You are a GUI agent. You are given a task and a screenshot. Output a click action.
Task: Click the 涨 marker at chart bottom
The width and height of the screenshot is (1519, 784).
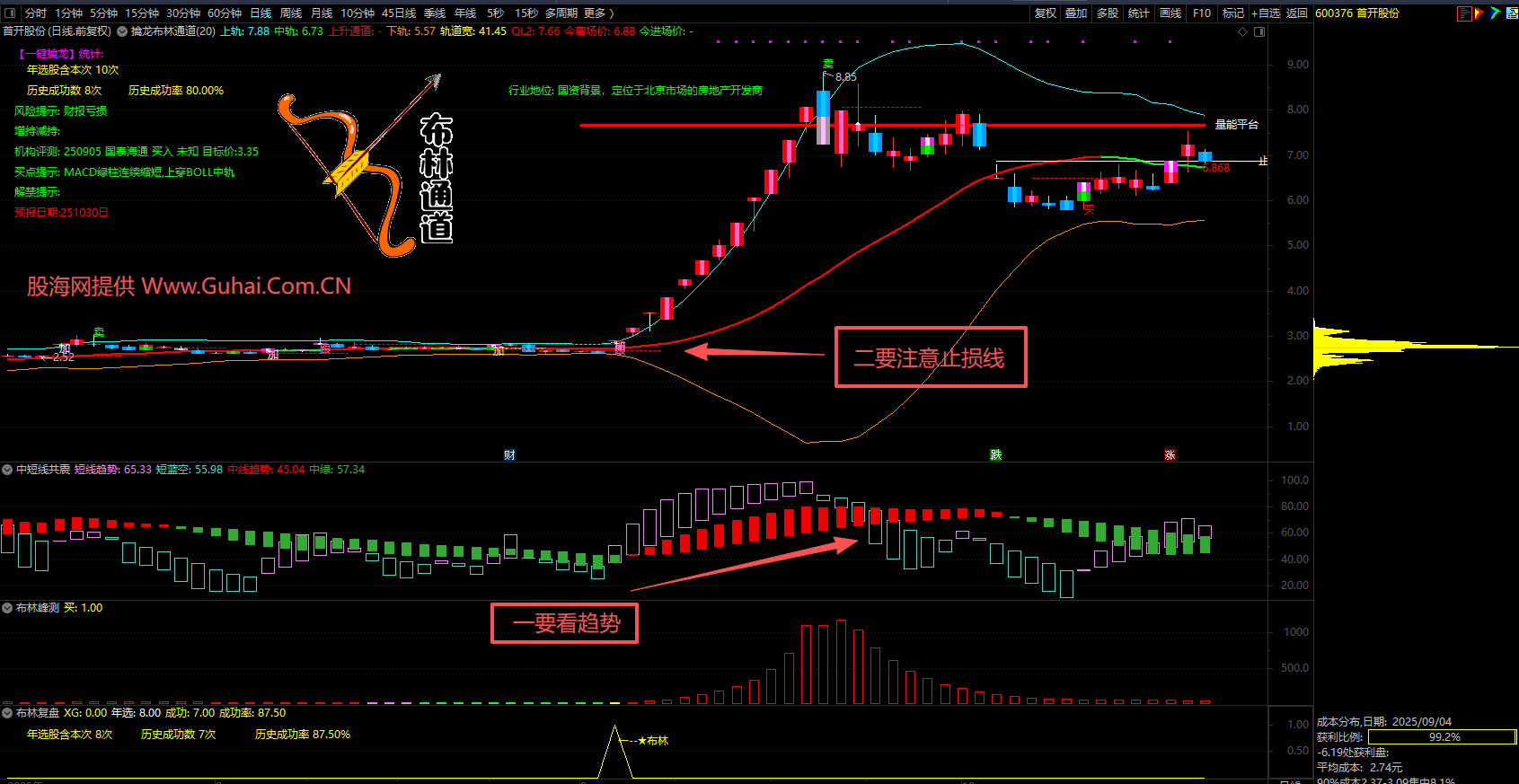click(1170, 455)
